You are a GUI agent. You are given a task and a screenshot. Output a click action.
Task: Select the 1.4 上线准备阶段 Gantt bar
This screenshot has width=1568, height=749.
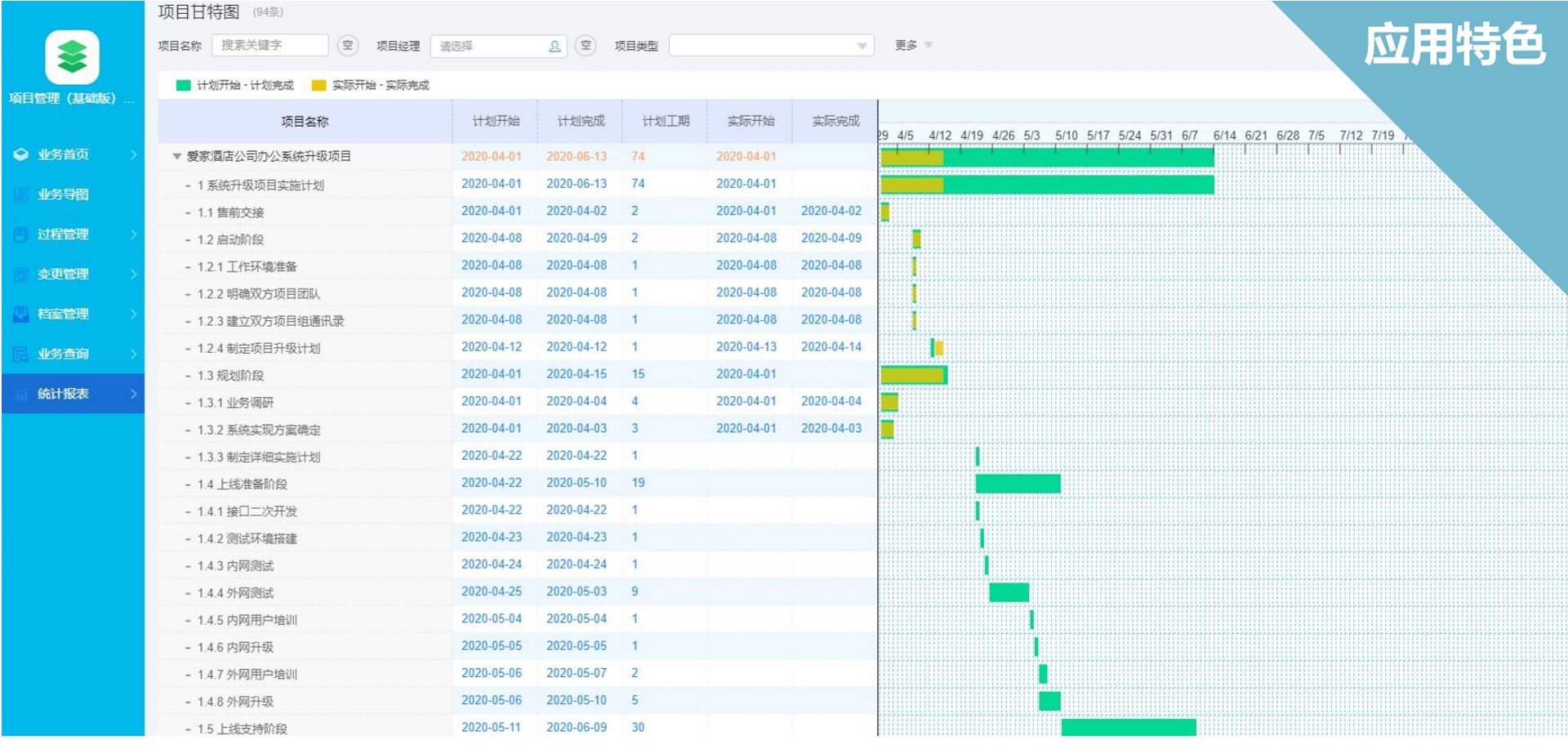(x=1018, y=484)
